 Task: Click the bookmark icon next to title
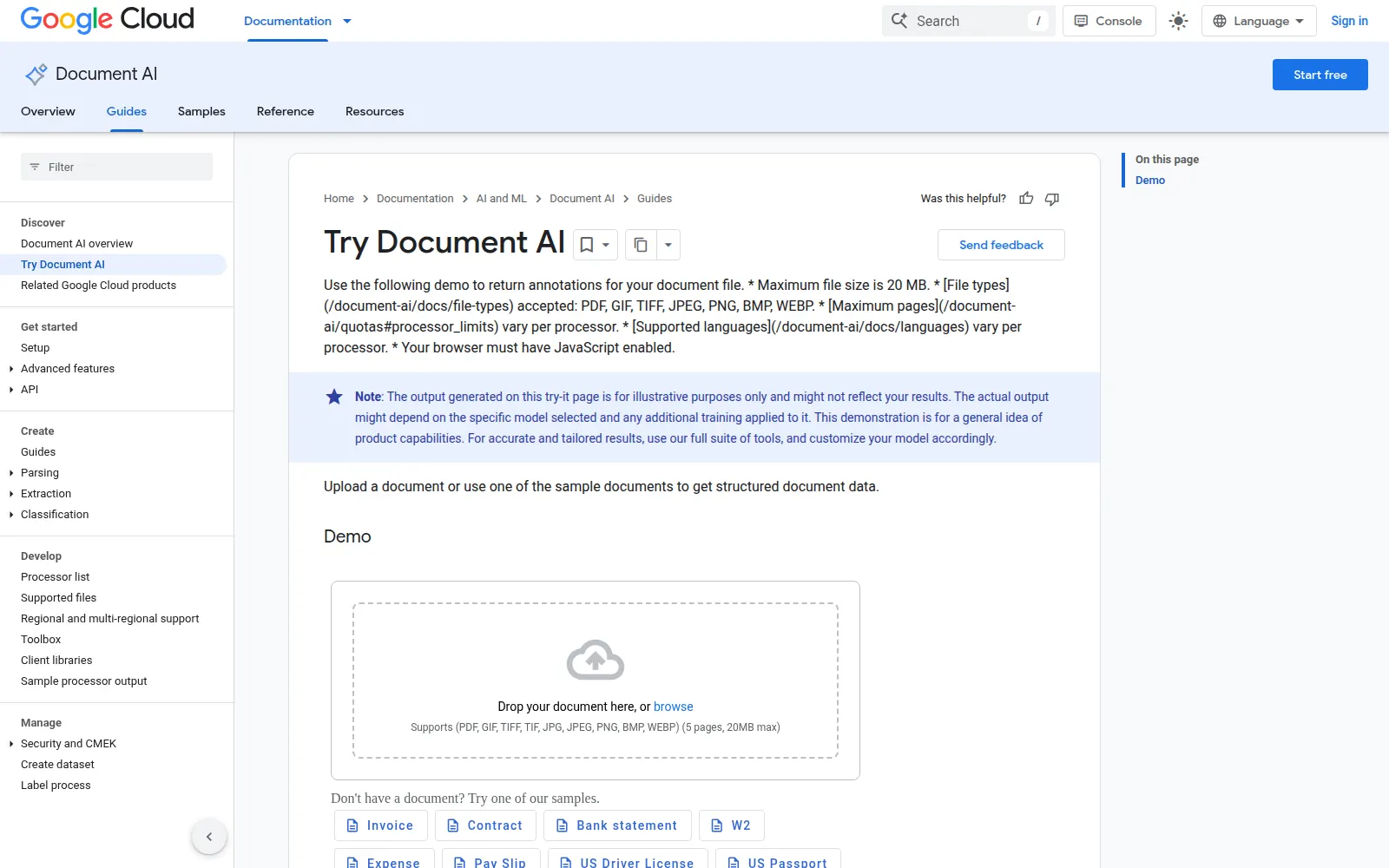(x=587, y=245)
